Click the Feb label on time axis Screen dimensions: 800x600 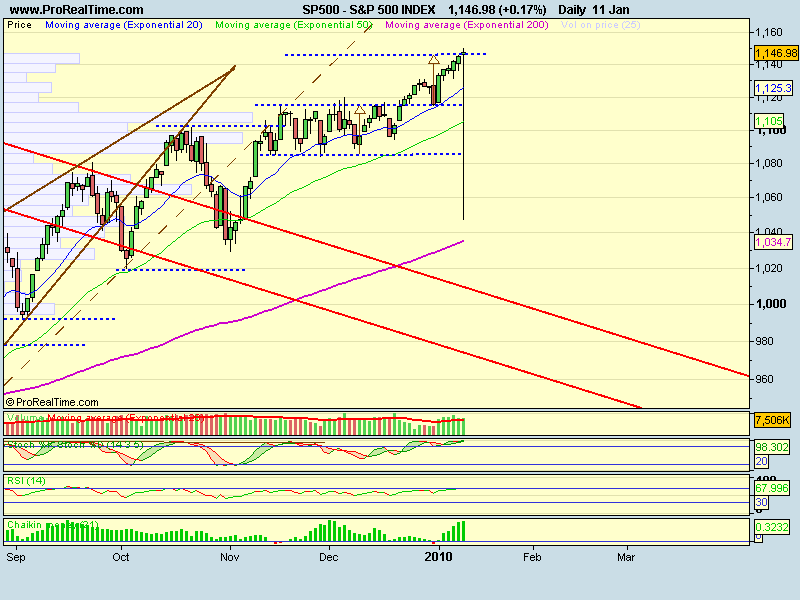click(x=532, y=557)
